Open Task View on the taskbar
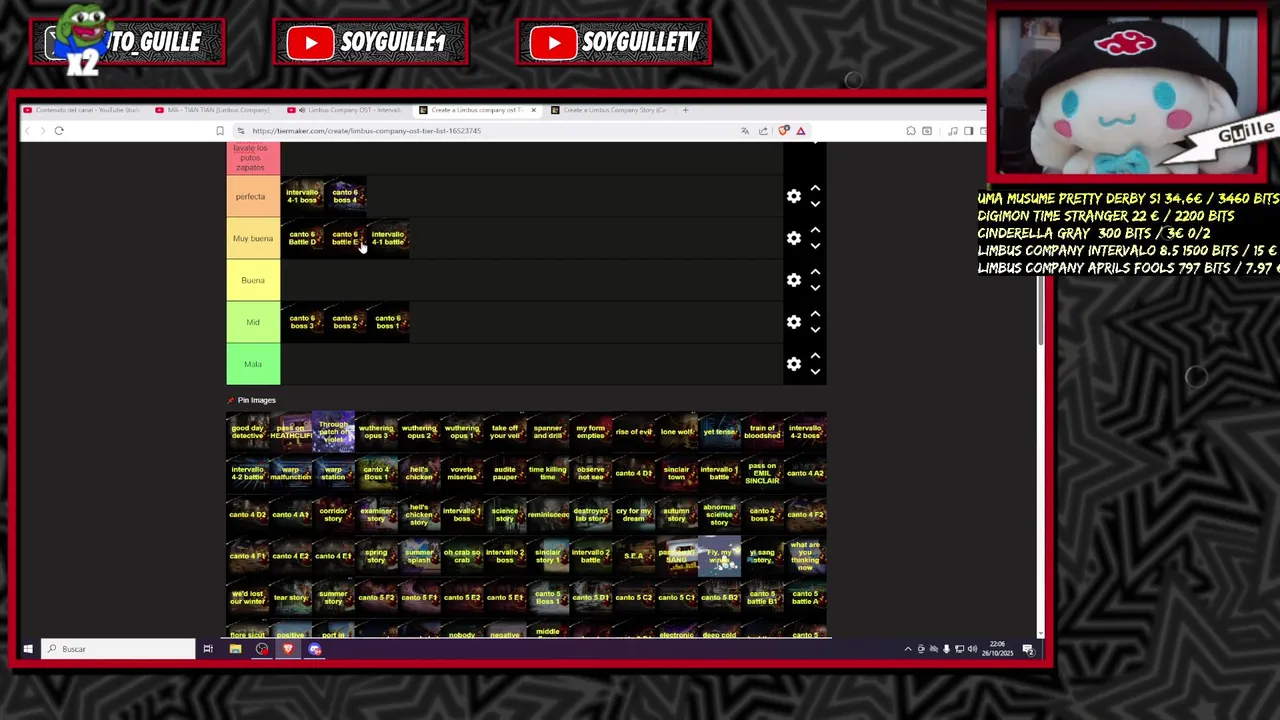This screenshot has height=720, width=1280. tap(208, 649)
